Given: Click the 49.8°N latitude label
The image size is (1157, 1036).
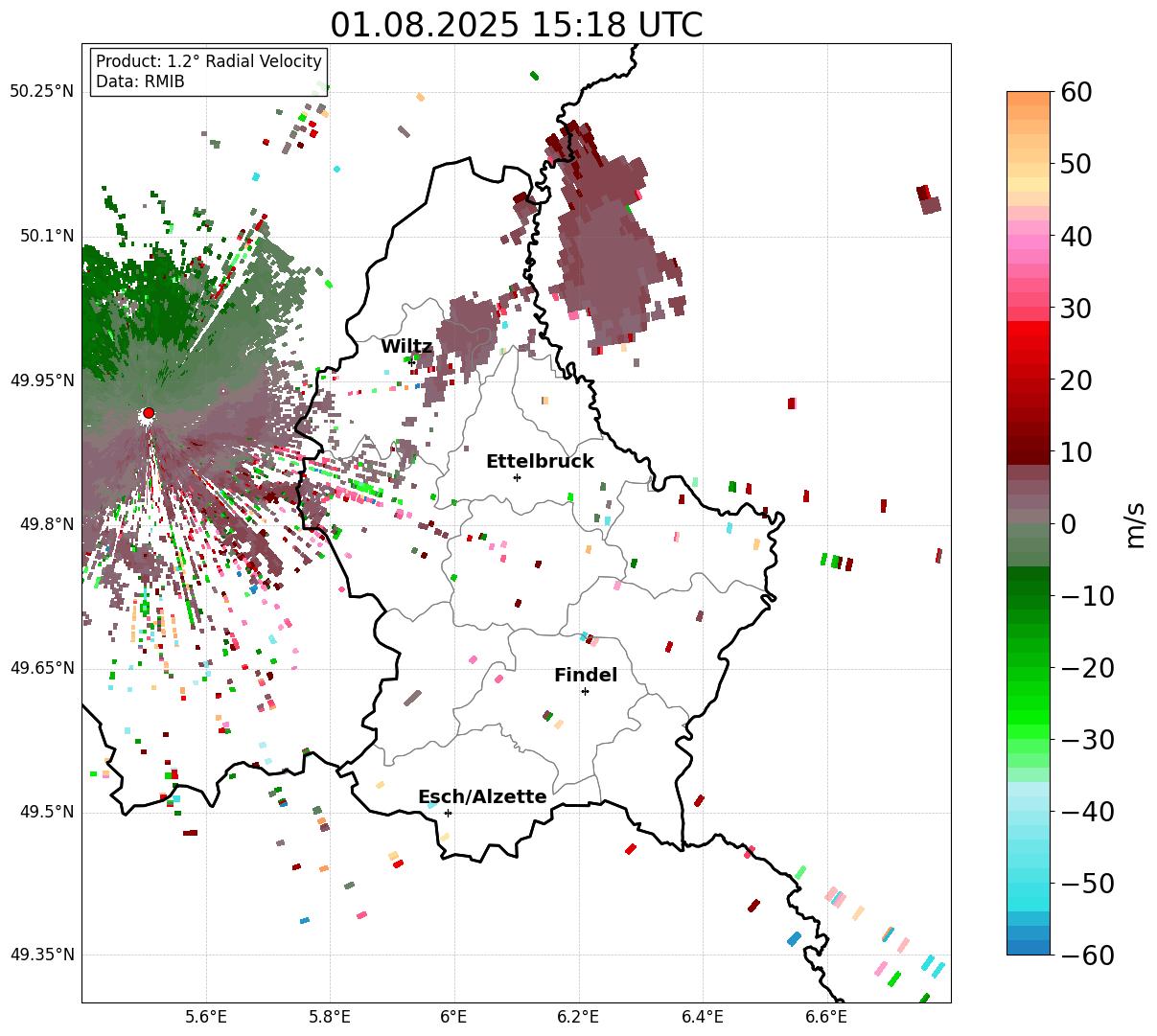Looking at the screenshot, I should (x=47, y=524).
